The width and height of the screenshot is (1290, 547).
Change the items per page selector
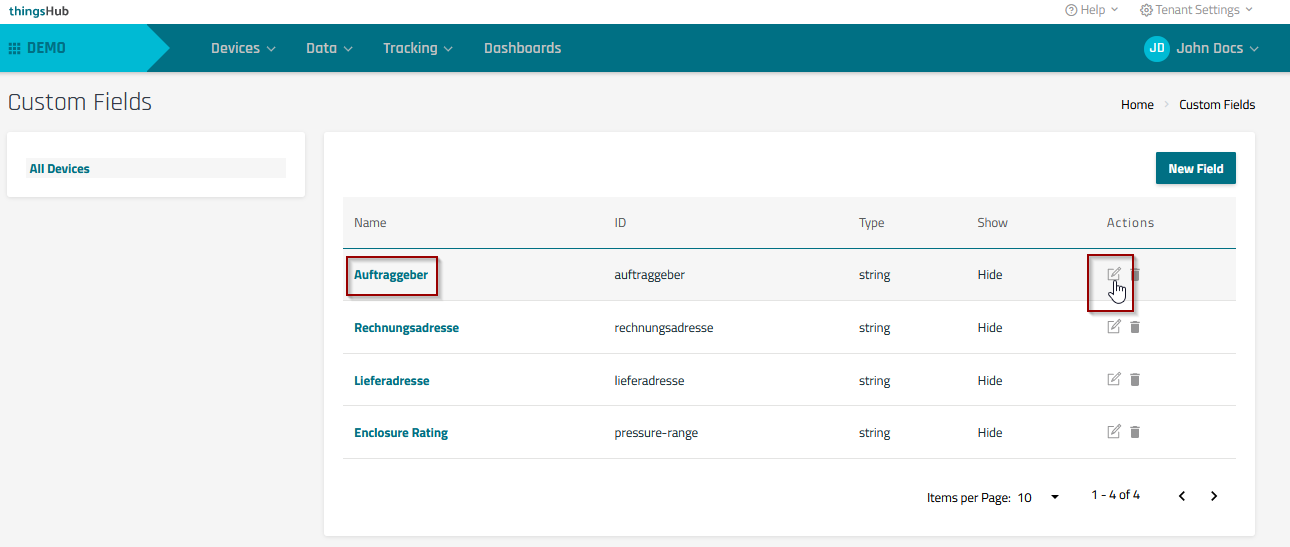point(1038,497)
